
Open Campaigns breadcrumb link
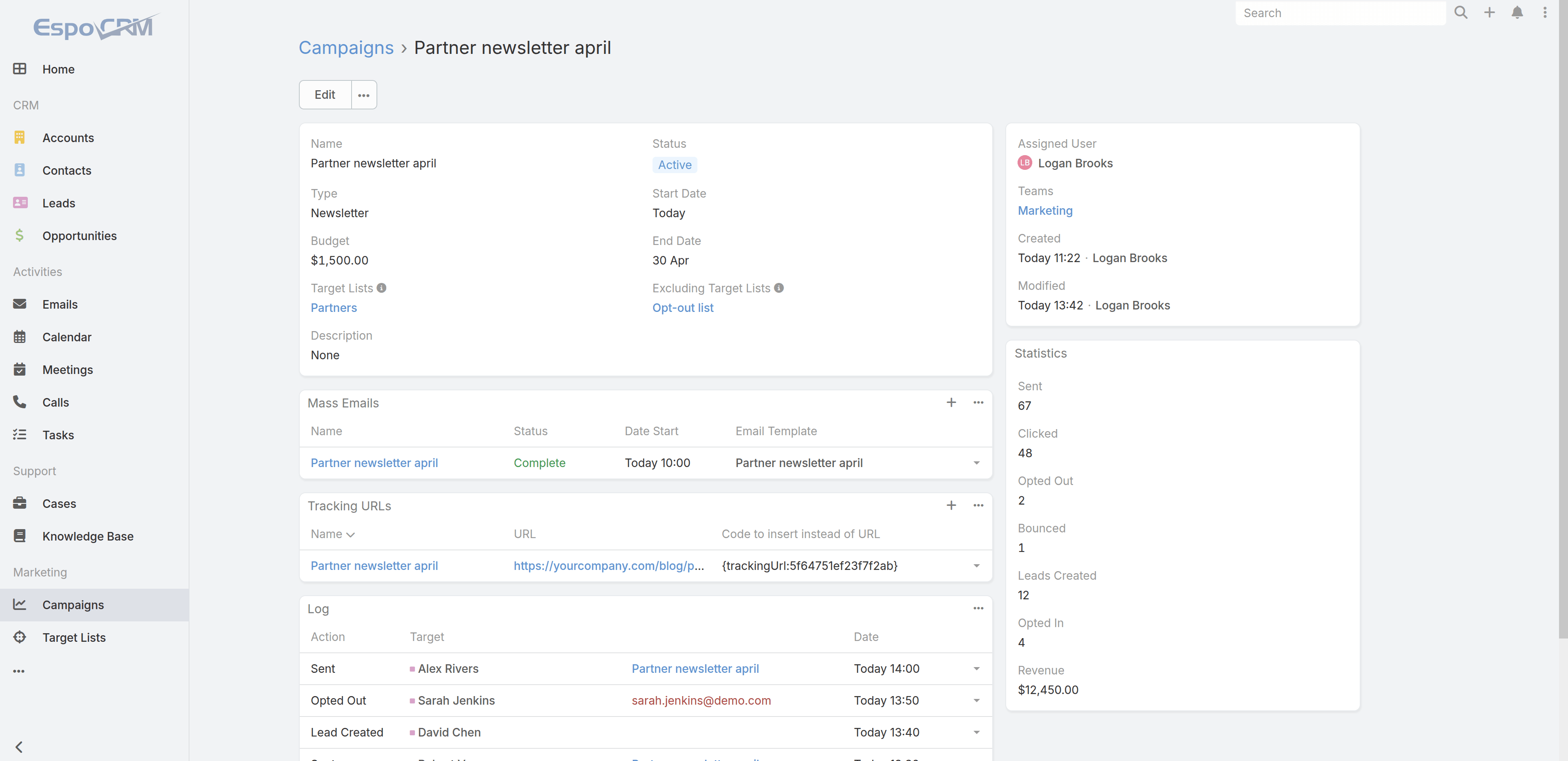[x=346, y=47]
